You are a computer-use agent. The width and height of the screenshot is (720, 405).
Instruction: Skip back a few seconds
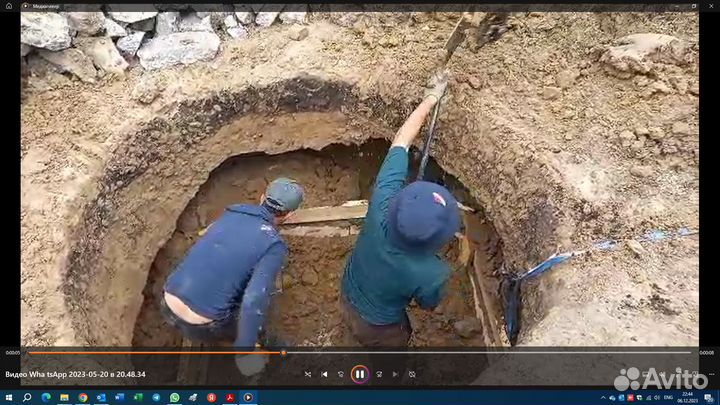pyautogui.click(x=341, y=374)
